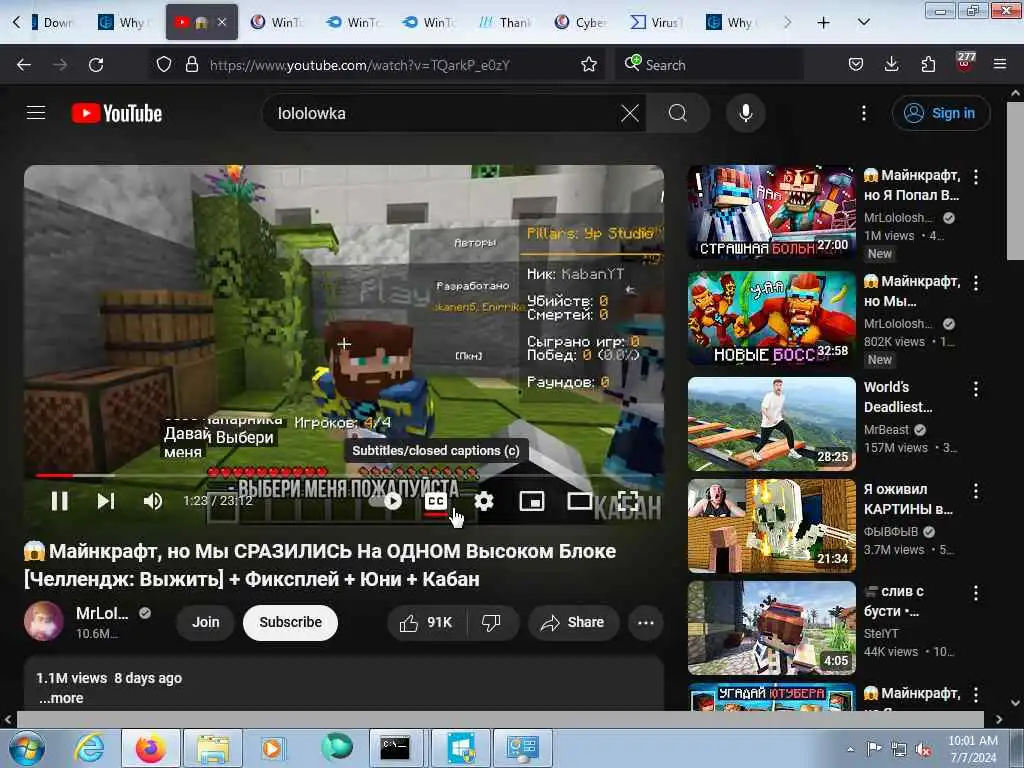Open Firefox application menu
This screenshot has width=1024, height=768.
click(1000, 65)
